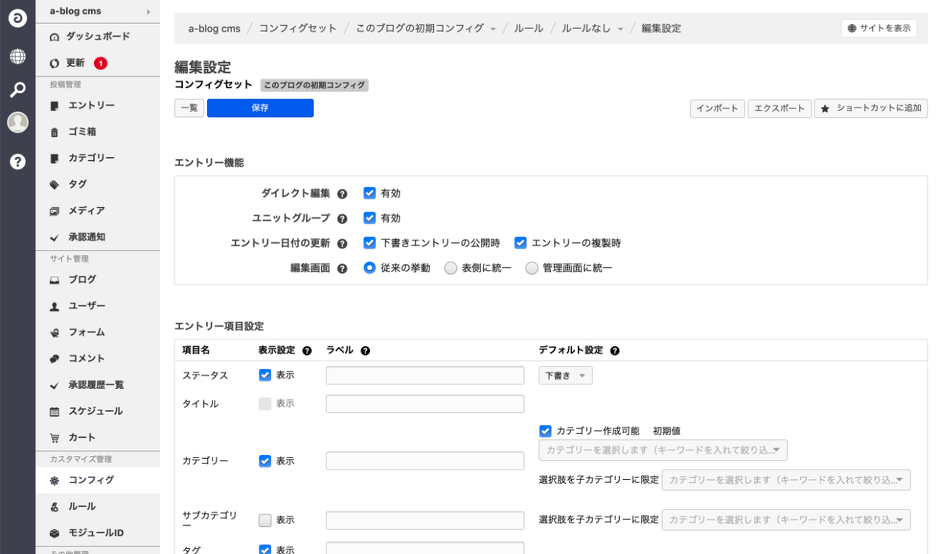Image resolution: width=940 pixels, height=554 pixels.
Task: Click the globe icon in サイトを表示
Action: coord(852,28)
